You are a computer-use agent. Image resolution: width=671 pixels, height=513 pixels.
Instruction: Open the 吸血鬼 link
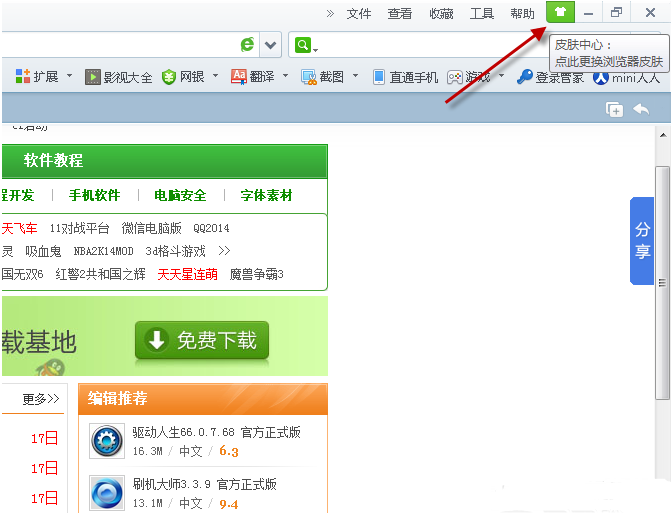[43, 251]
